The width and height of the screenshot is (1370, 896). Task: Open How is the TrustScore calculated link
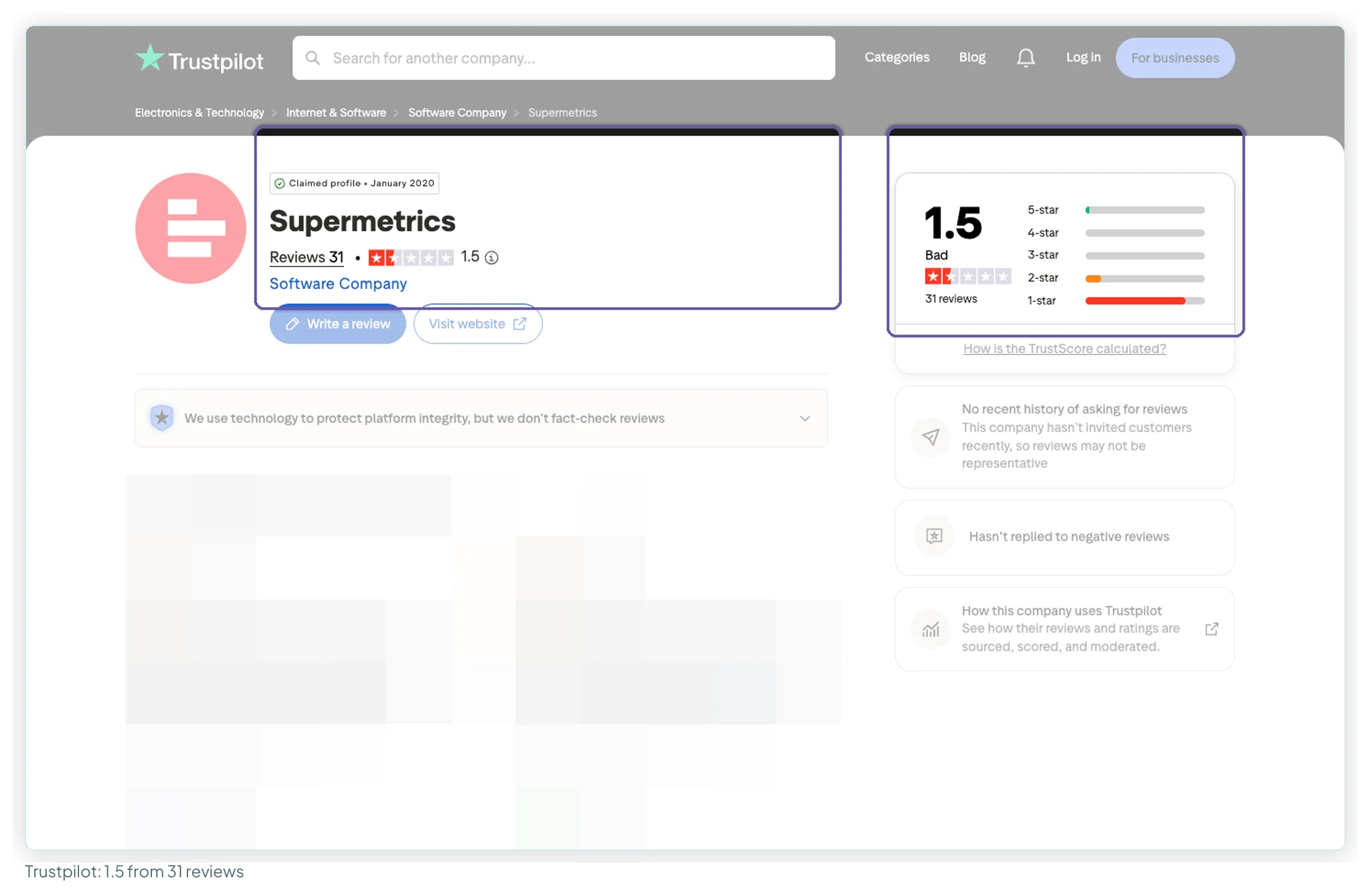click(x=1065, y=349)
